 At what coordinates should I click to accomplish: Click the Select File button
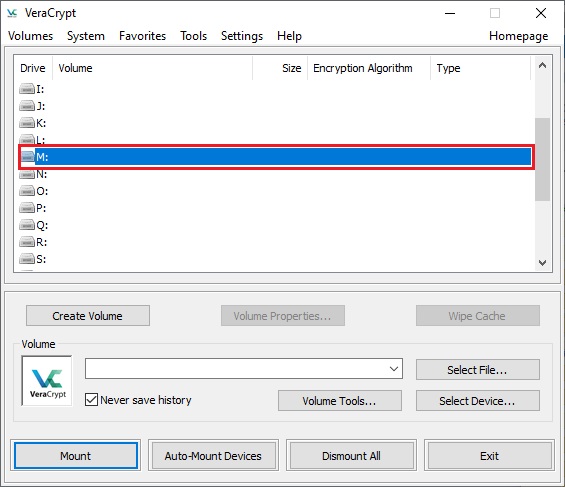point(478,370)
